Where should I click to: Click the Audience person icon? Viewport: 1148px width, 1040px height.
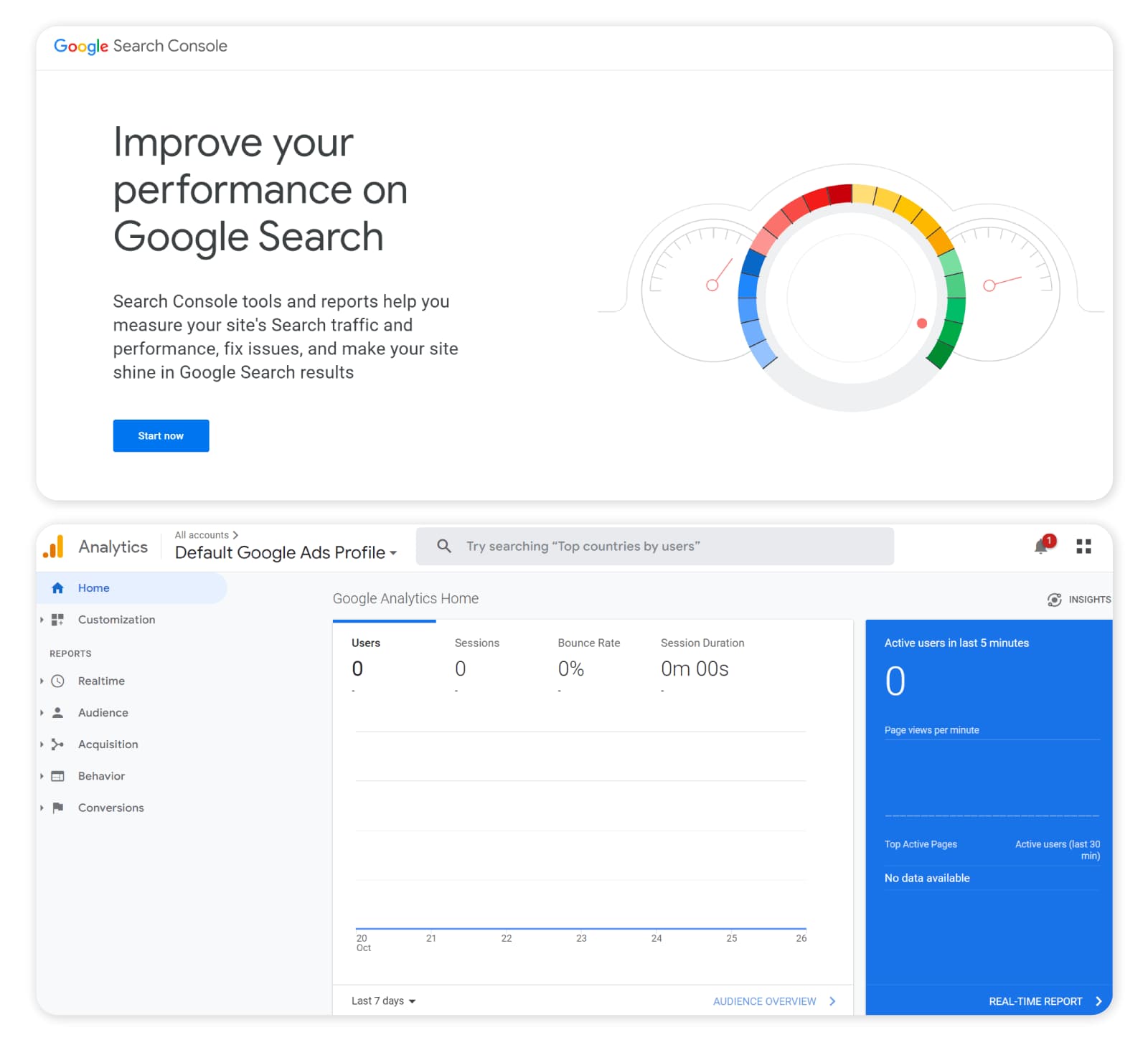click(x=58, y=713)
